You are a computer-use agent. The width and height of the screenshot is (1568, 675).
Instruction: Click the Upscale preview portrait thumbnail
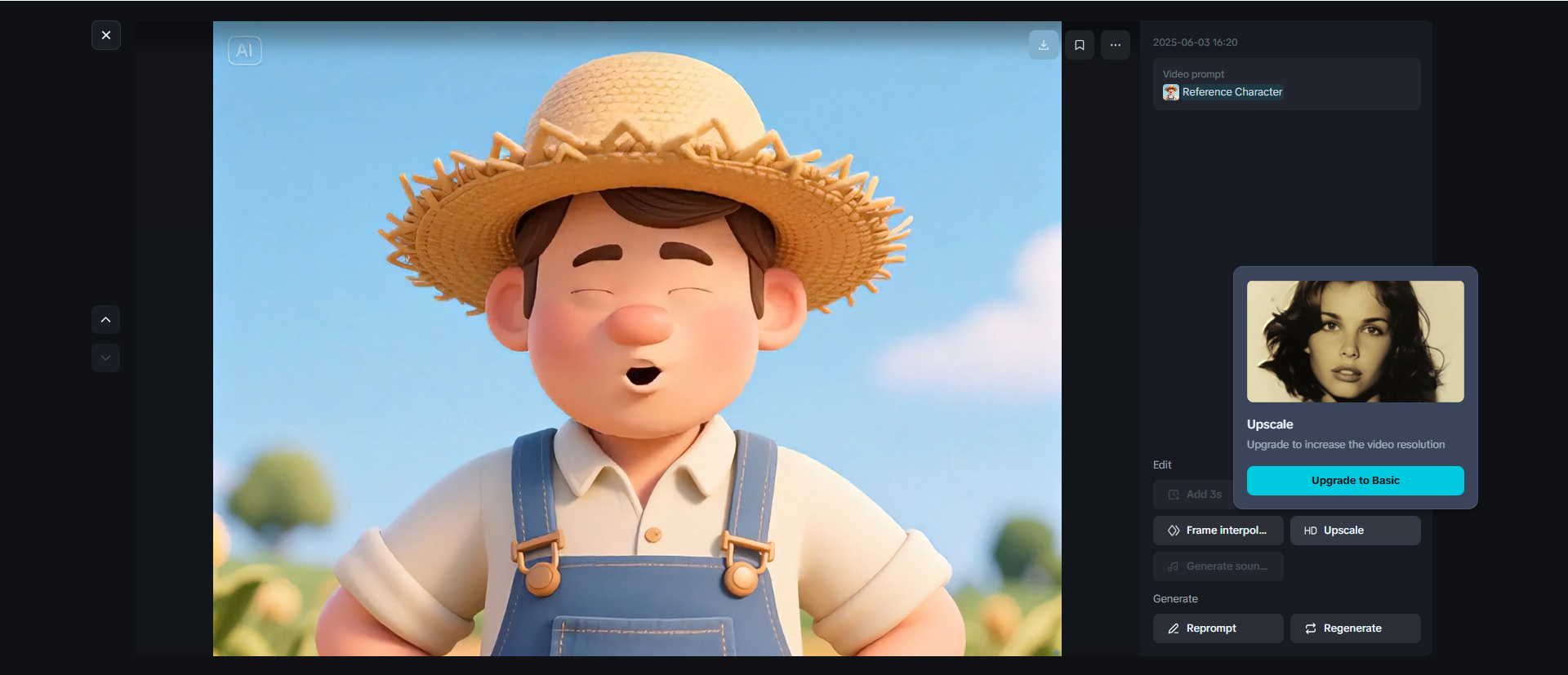[1356, 341]
